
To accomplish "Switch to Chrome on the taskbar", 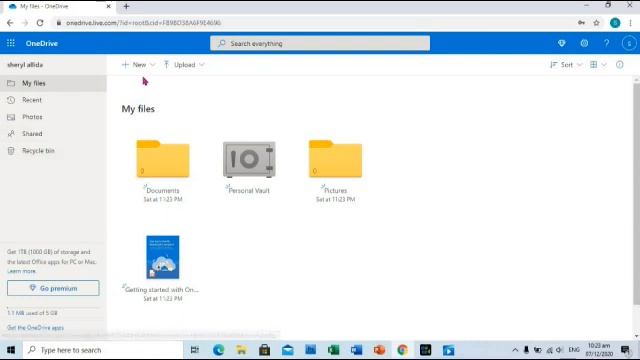I will point(402,350).
